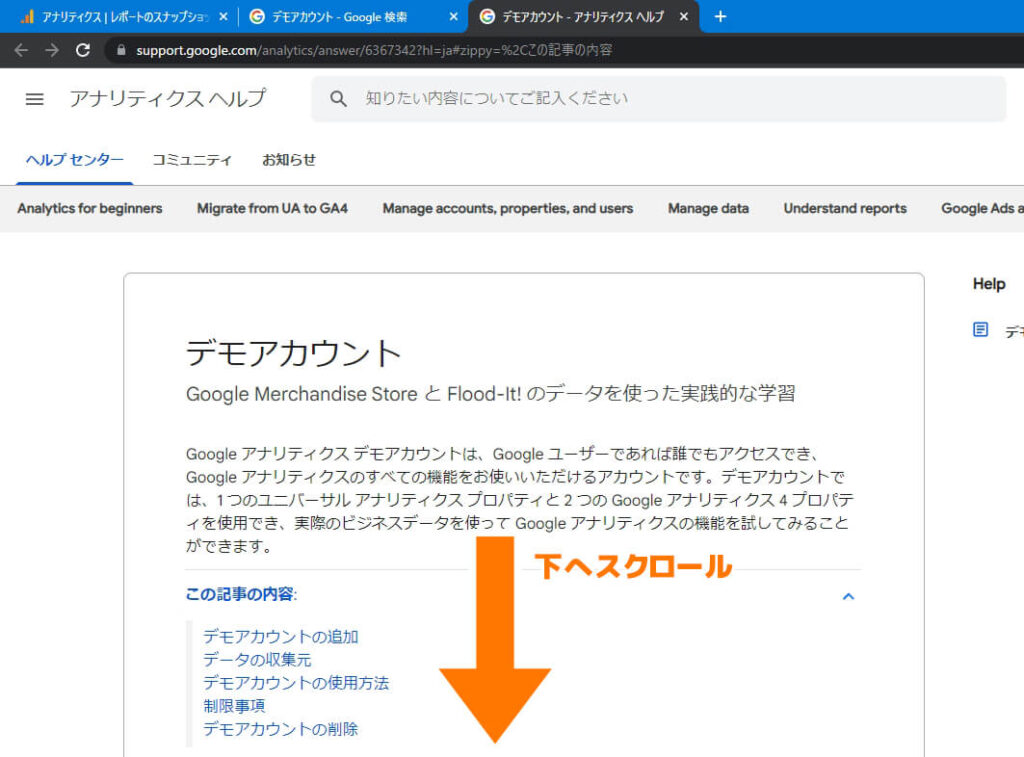Close the アナリティクス レポート tab

point(223,16)
